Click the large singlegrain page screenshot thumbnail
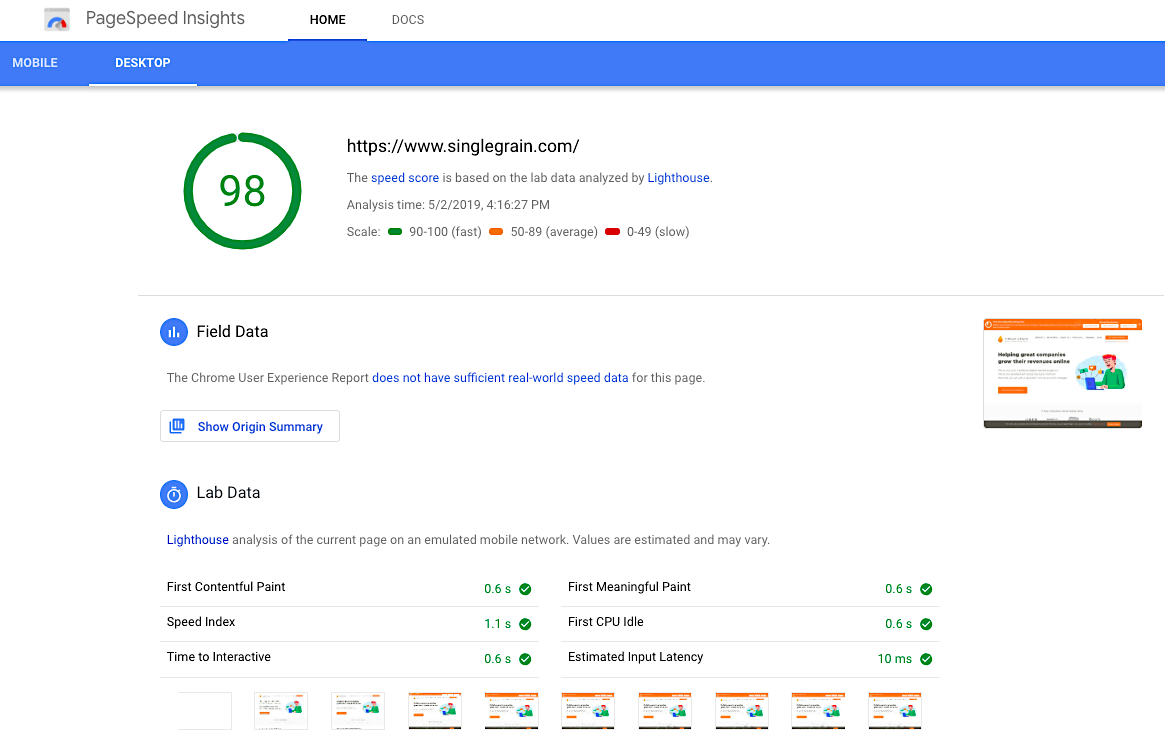 coord(1062,374)
